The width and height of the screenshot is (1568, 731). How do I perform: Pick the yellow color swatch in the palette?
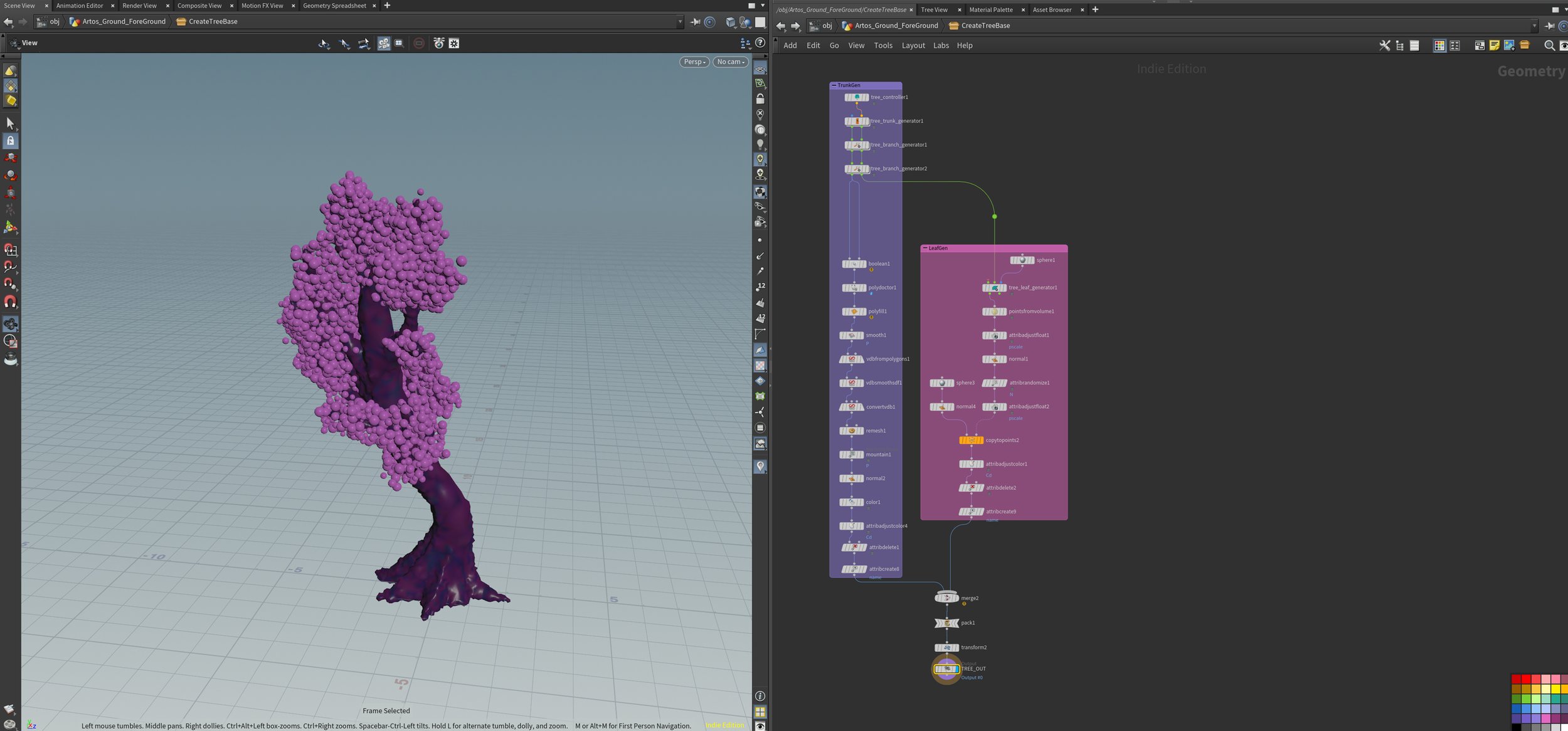click(x=1556, y=689)
